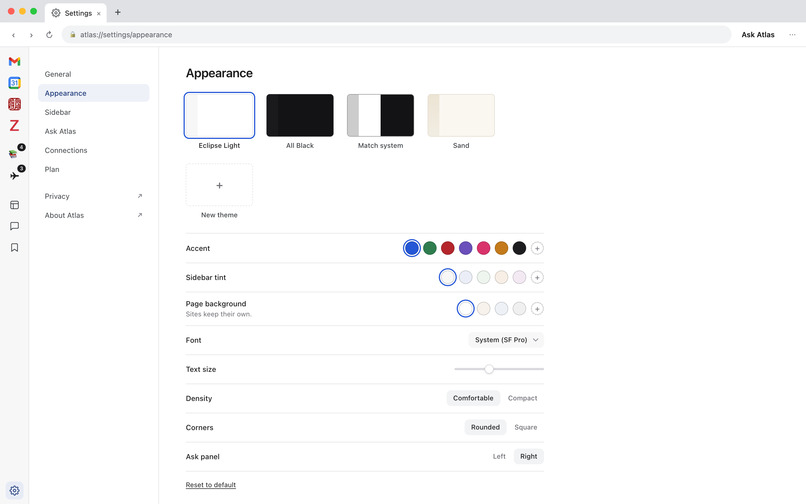Screen dimensions: 806x504
Task: Choose the light green sidebar tint
Action: [x=484, y=277]
